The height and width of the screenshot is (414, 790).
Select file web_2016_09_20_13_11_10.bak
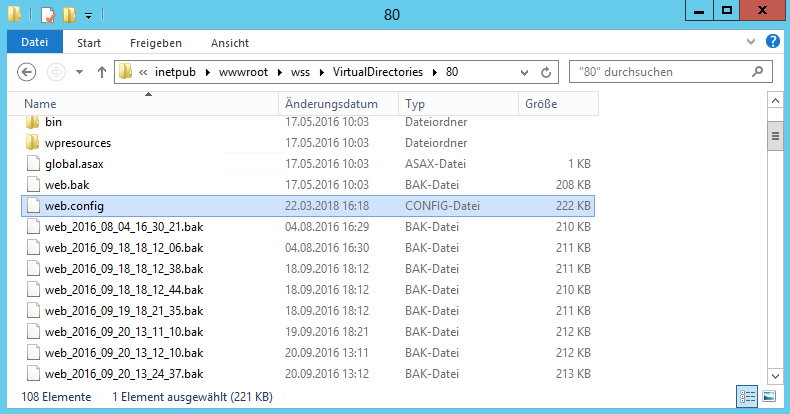coord(124,332)
